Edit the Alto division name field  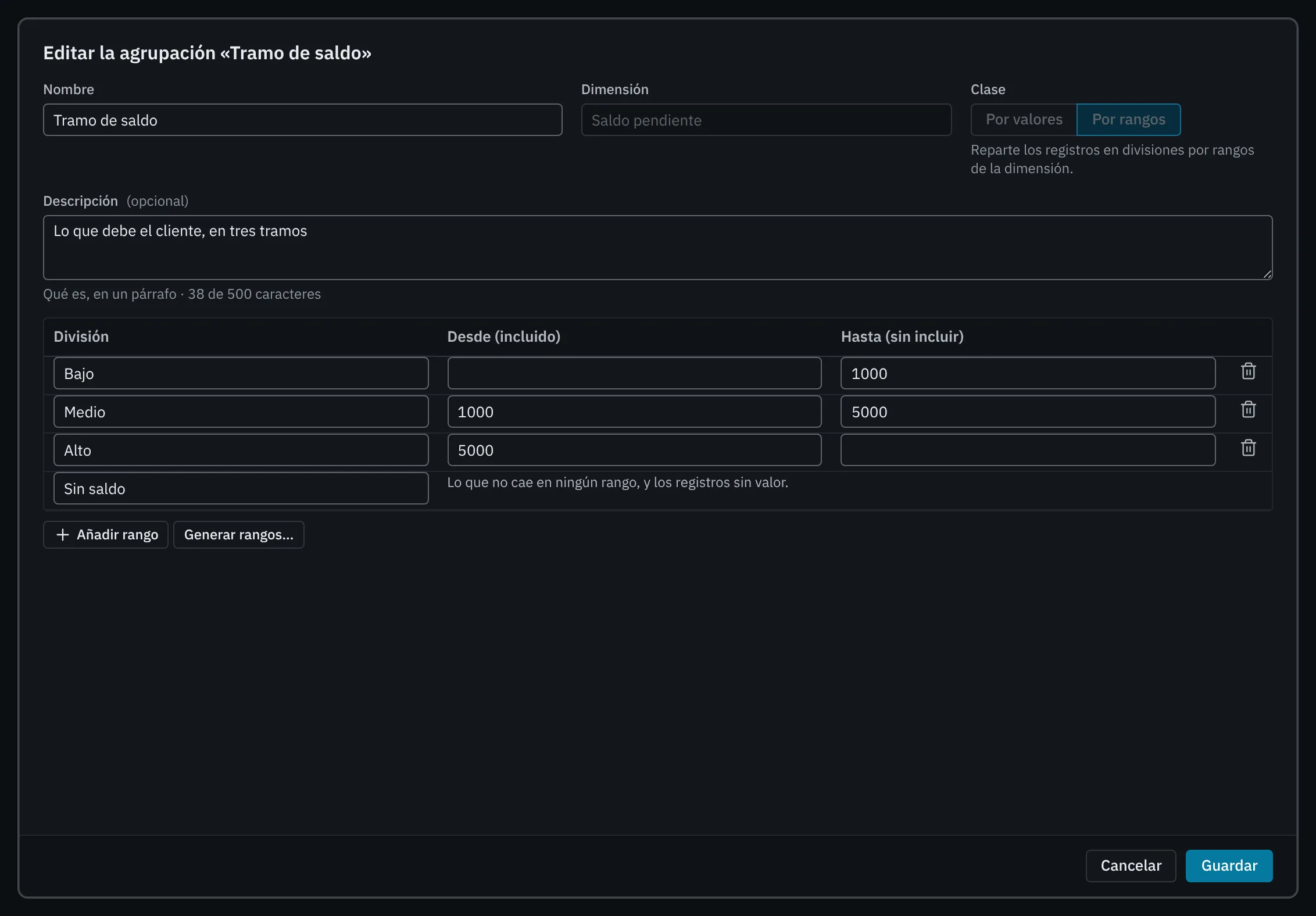tap(241, 450)
